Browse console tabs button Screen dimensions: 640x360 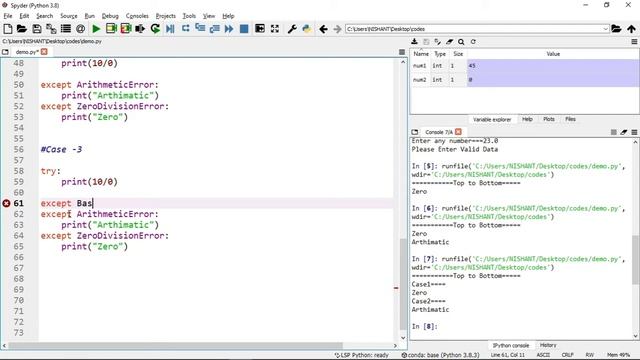coord(415,132)
